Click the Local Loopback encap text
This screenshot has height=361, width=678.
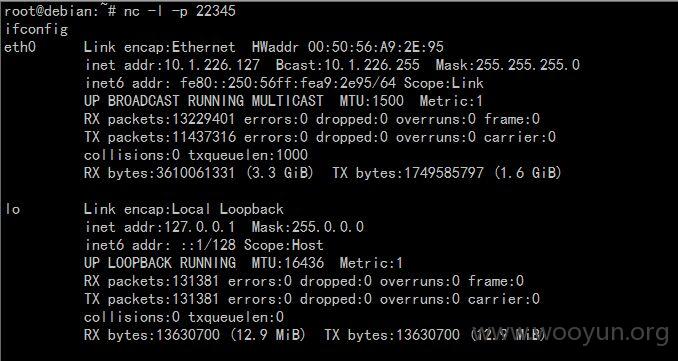(x=204, y=209)
